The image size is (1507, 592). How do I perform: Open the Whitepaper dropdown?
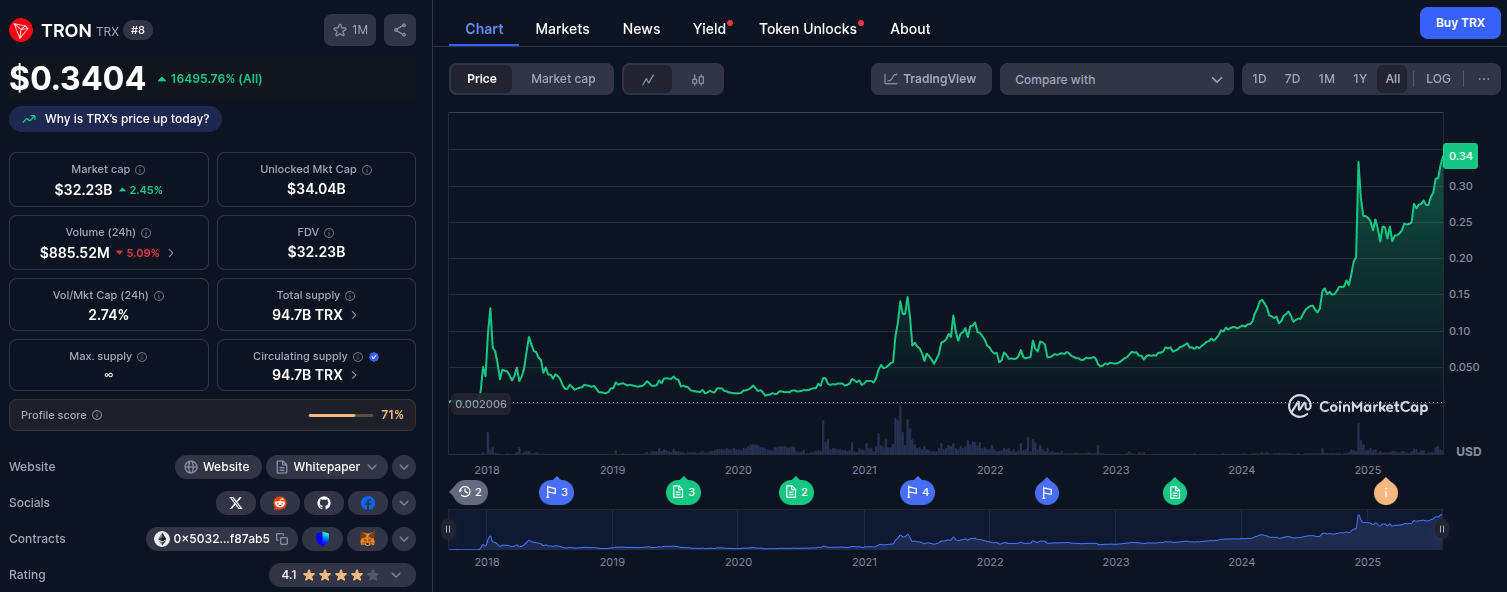[x=326, y=467]
